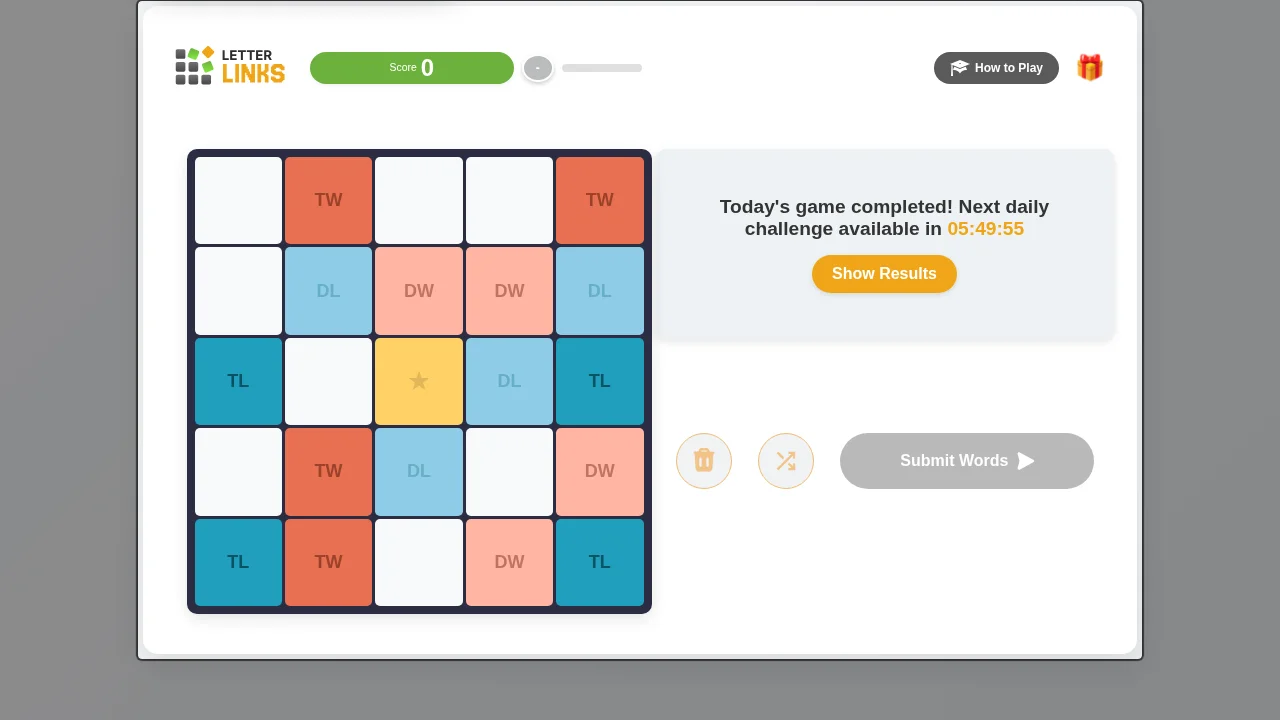
Task: Click the green Score bar
Action: [x=412, y=68]
